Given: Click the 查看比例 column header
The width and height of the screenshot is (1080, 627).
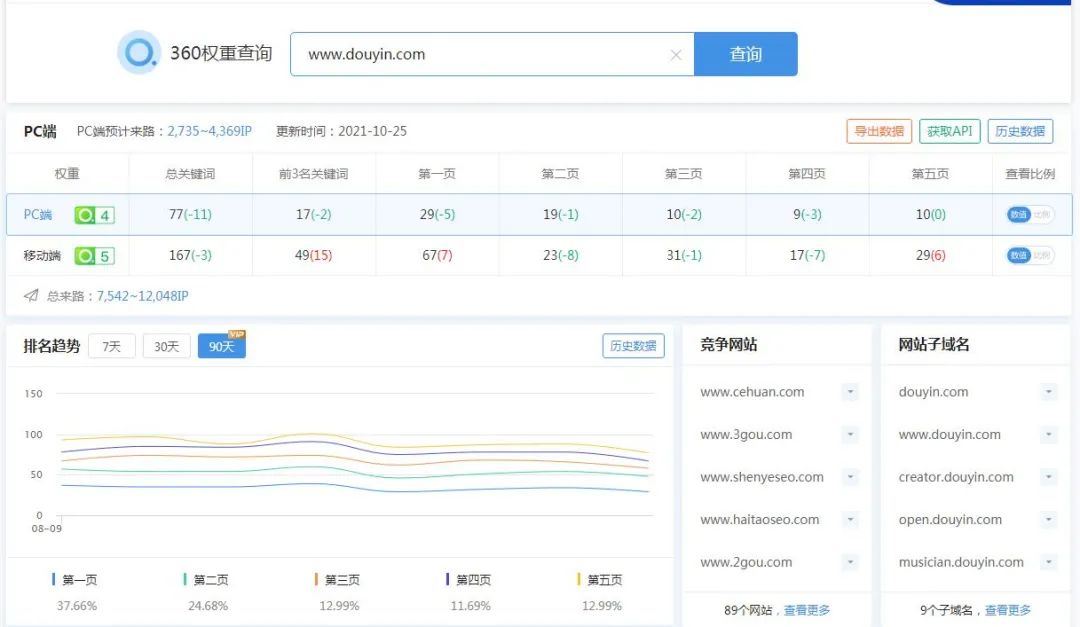Looking at the screenshot, I should tap(1030, 174).
